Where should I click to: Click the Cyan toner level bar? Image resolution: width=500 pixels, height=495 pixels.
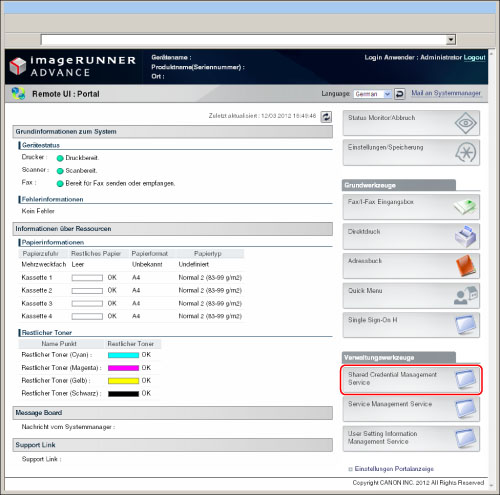click(123, 355)
